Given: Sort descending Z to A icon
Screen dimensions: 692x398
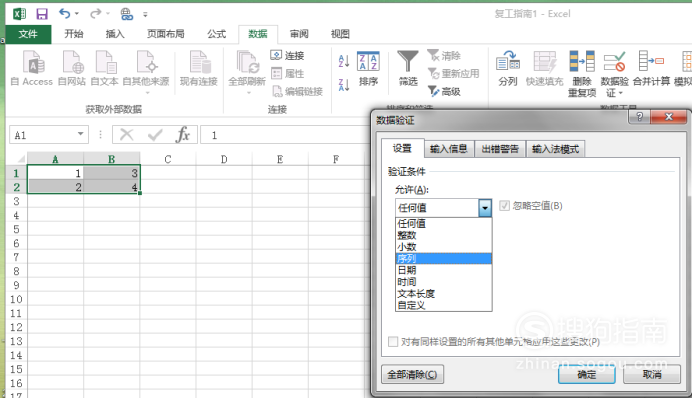Looking at the screenshot, I should tap(344, 84).
